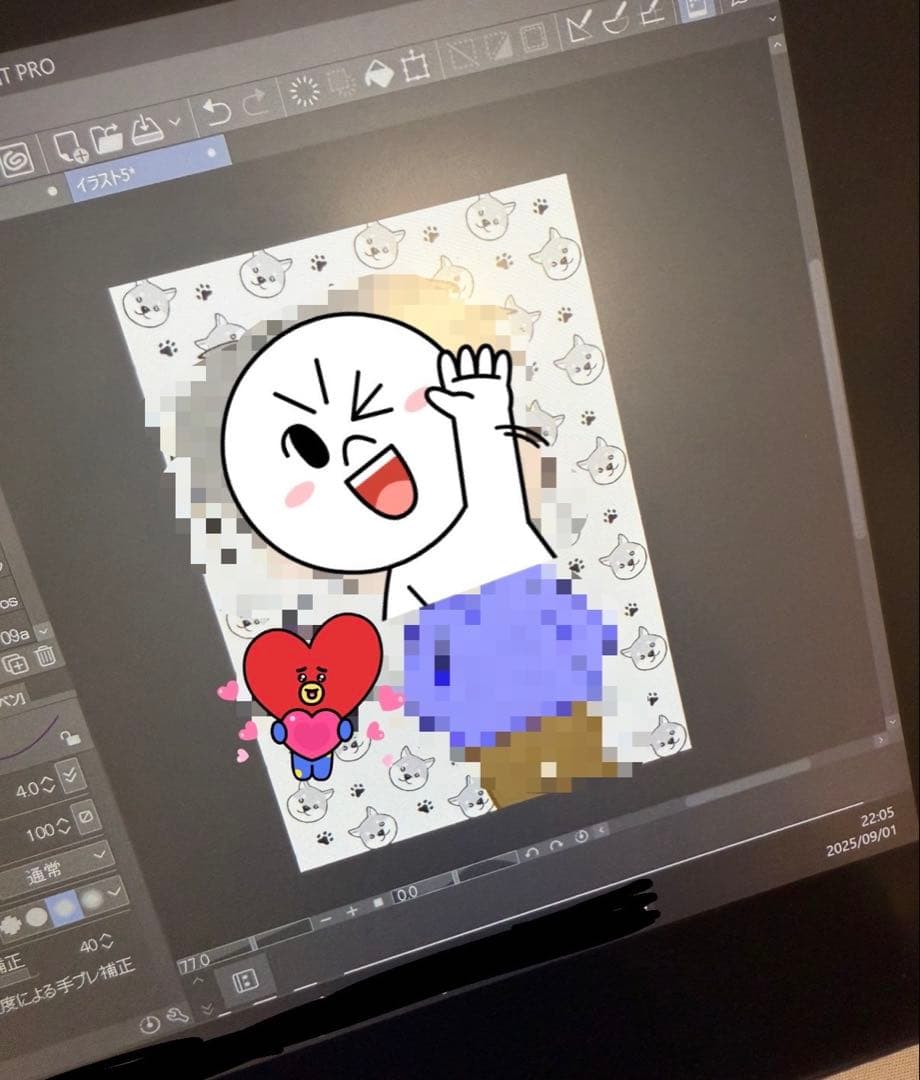Select the highlighted soft anti-aliasing option
The height and width of the screenshot is (1080, 920).
[x=63, y=906]
